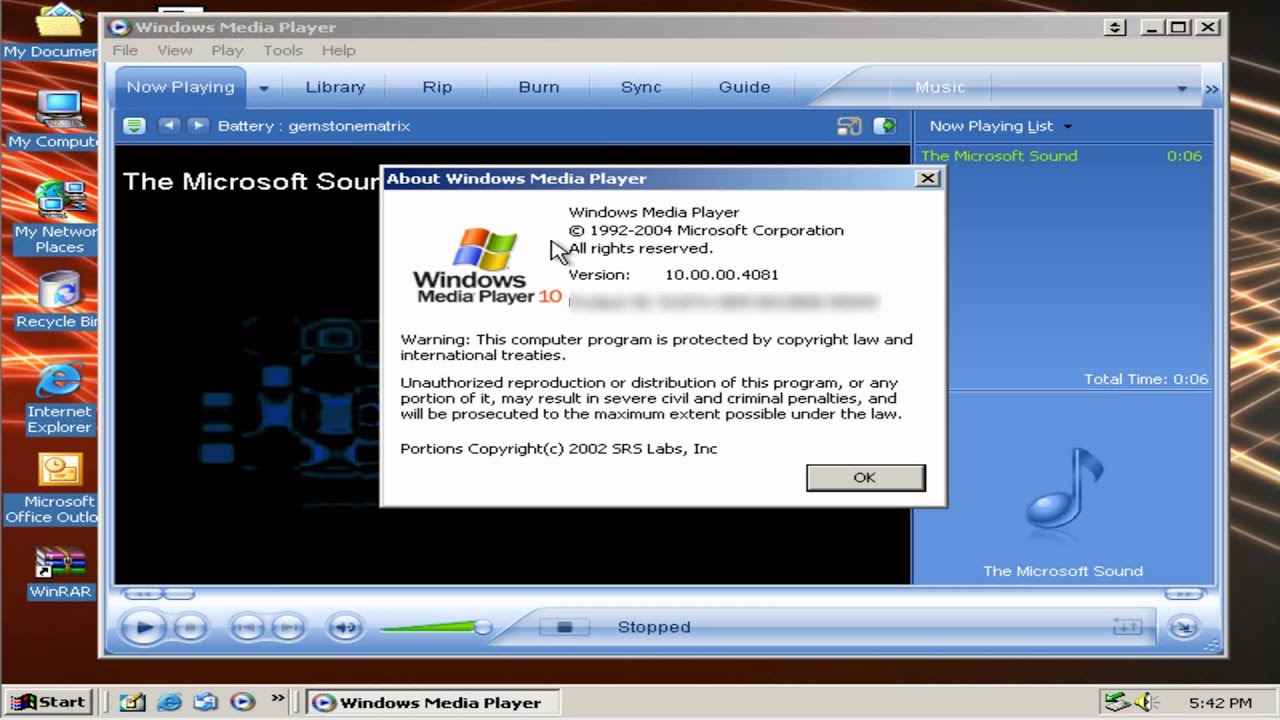Image resolution: width=1280 pixels, height=720 pixels.
Task: Launch Media Player from Quick Launch
Action: click(x=242, y=702)
